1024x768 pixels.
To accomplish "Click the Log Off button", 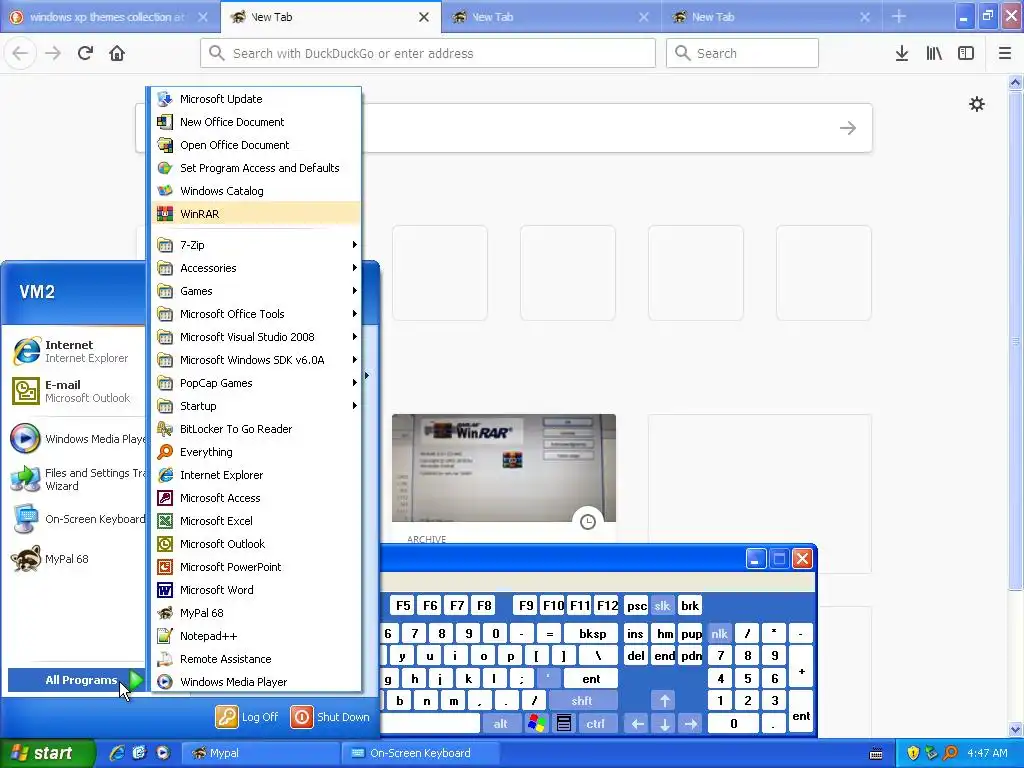I will (x=248, y=716).
